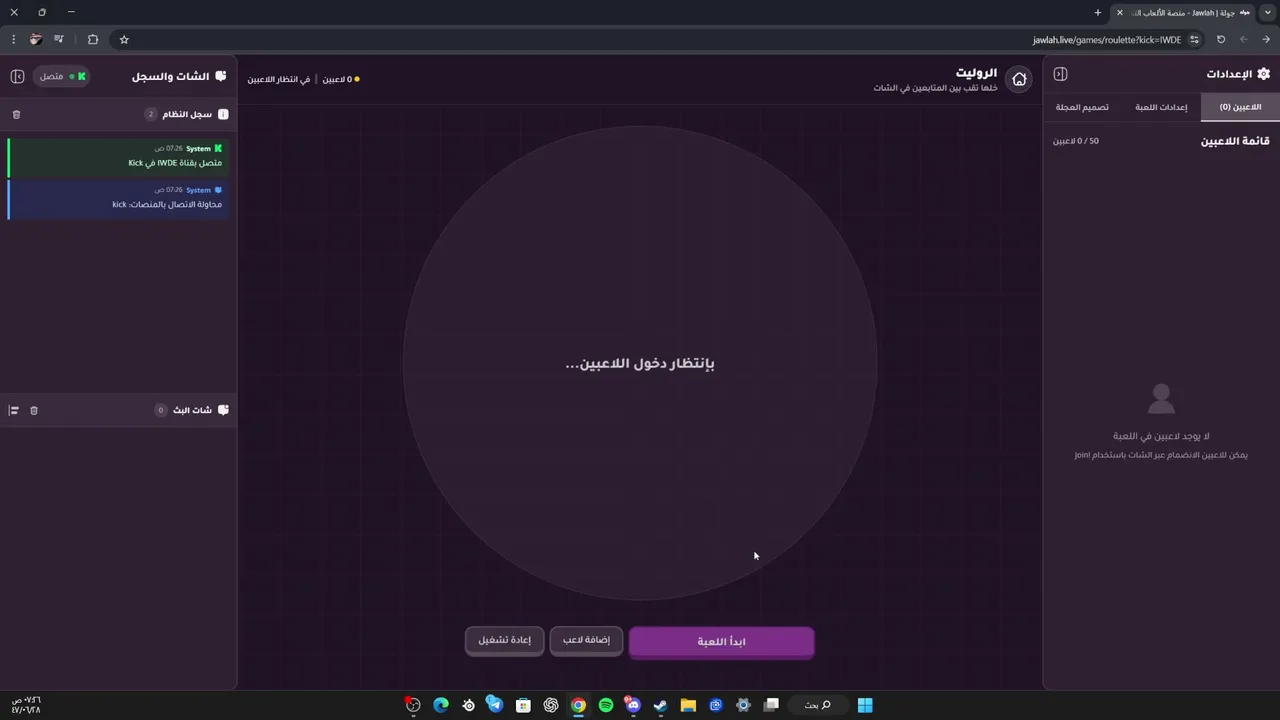Image resolution: width=1280 pixels, height=720 pixels.
Task: Open the Windows Start menu
Action: [x=865, y=705]
